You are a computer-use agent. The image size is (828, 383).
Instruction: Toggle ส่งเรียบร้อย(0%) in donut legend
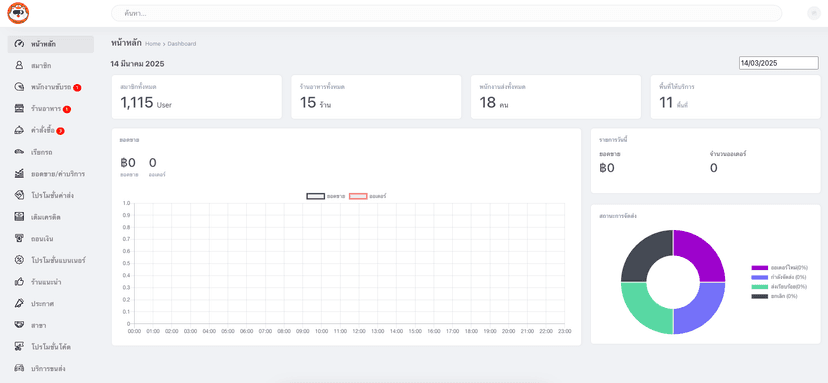[x=779, y=287]
